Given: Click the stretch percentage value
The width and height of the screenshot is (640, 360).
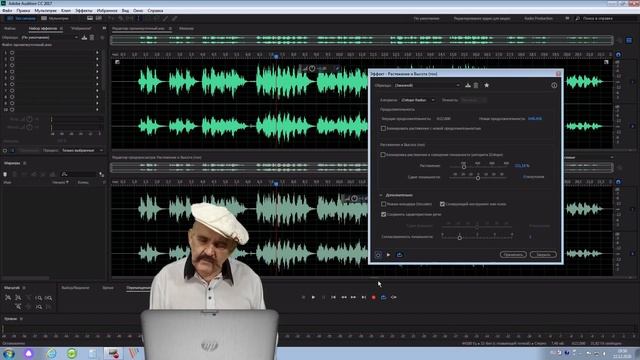Looking at the screenshot, I should (522, 166).
